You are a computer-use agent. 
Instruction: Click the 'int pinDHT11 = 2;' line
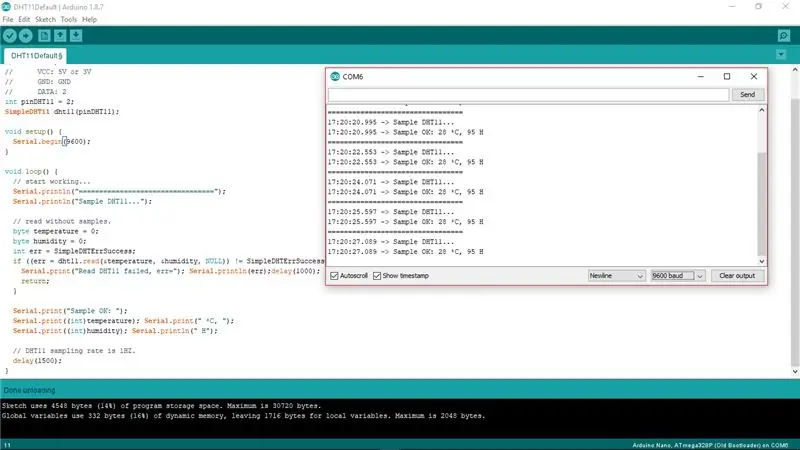pyautogui.click(x=39, y=102)
